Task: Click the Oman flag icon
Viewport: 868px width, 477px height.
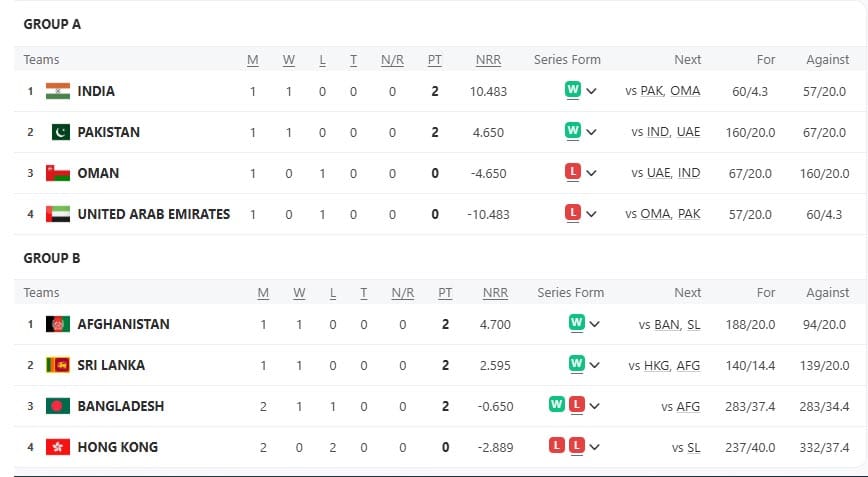Action: [x=57, y=173]
